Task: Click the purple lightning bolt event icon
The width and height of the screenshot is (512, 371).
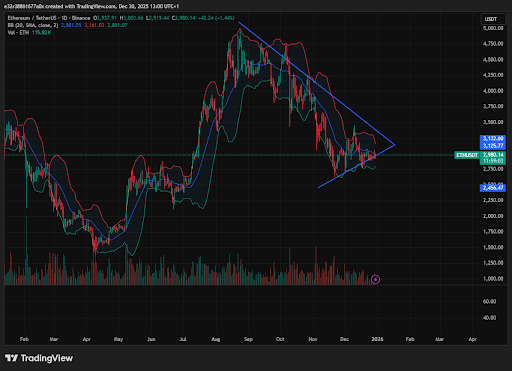Action: point(375,279)
